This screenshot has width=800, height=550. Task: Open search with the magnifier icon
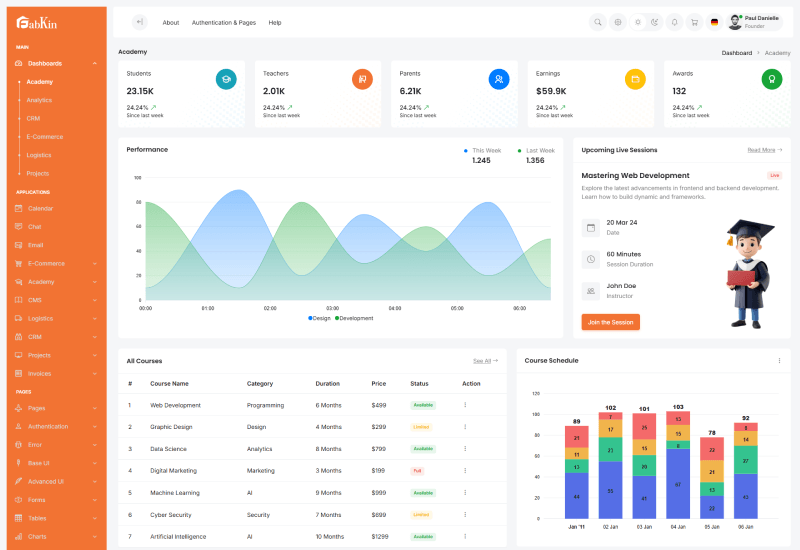(598, 22)
